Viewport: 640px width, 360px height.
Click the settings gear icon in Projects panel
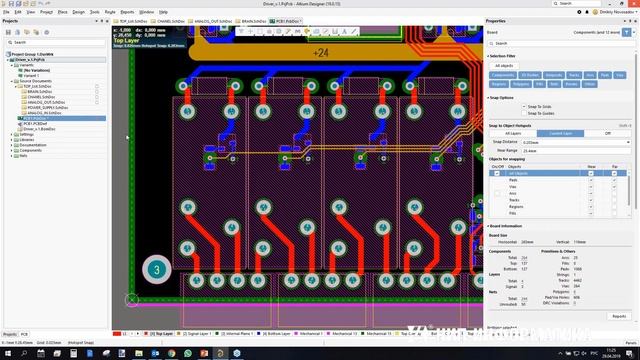(47, 32)
